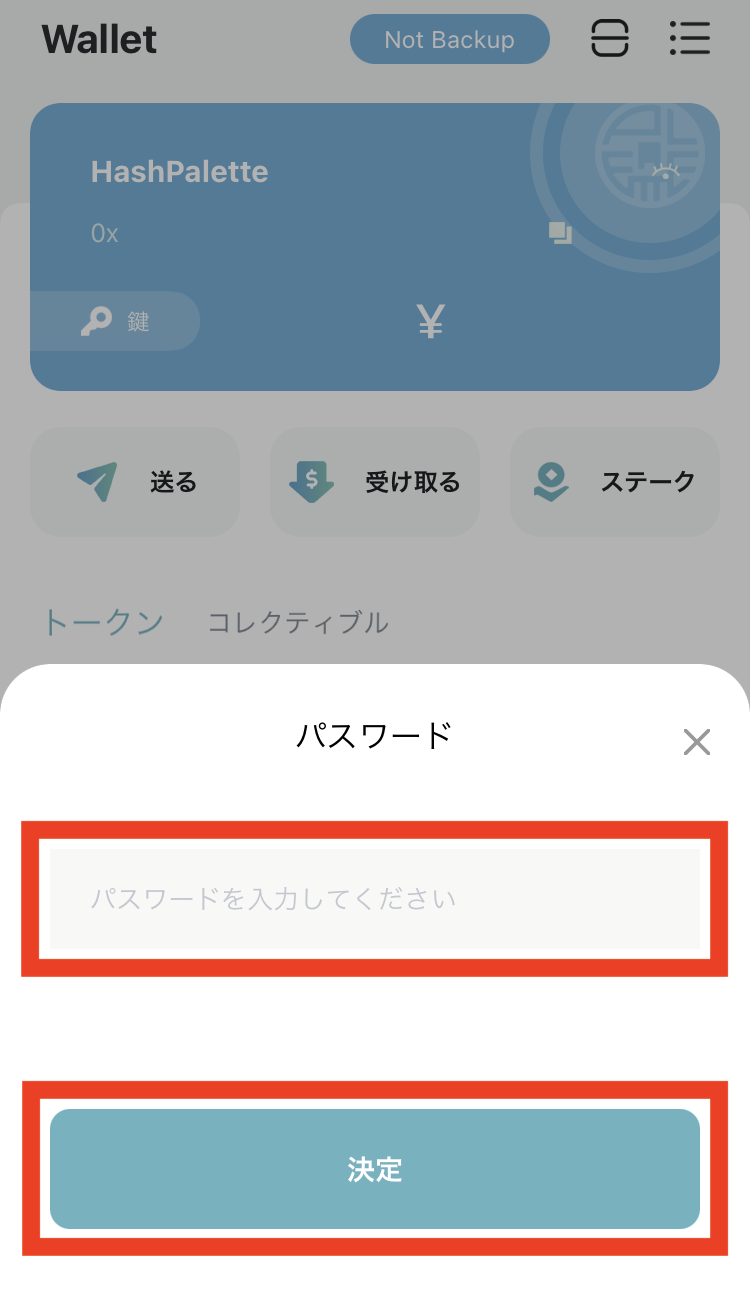Screen dimensions: 750x1289
Task: Copy wallet address using copy icon
Action: coord(560,234)
